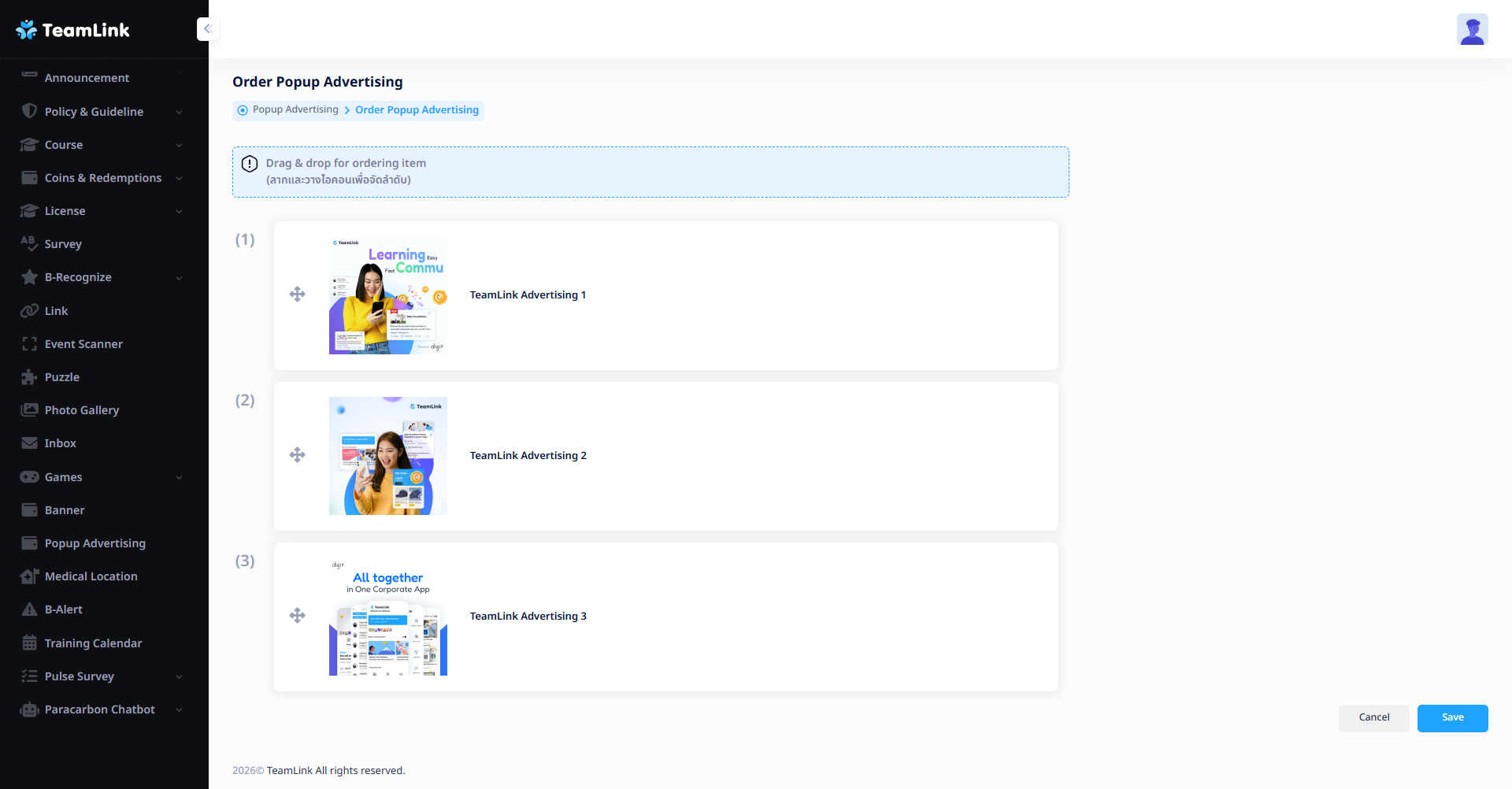
Task: Click the drag handle for TeamLink Advertising 1
Action: pyautogui.click(x=297, y=294)
